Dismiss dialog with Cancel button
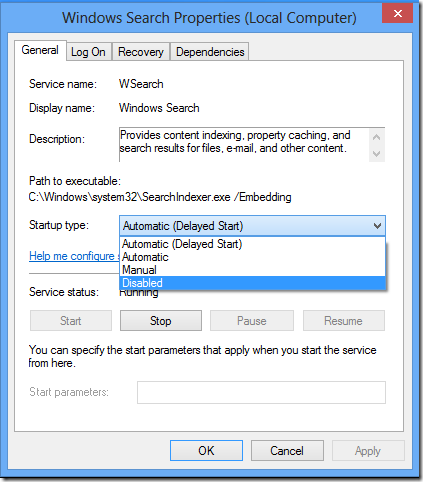The image size is (423, 482). pos(287,451)
